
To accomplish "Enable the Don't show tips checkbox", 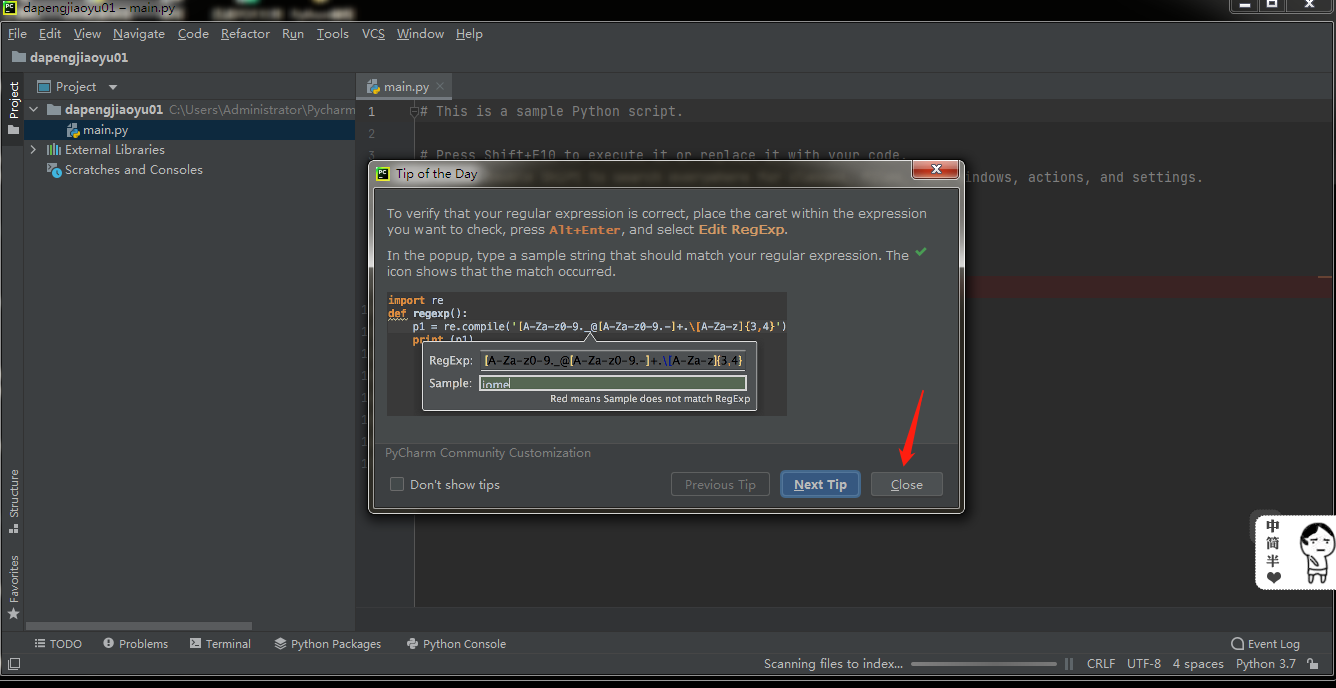I will tap(397, 484).
